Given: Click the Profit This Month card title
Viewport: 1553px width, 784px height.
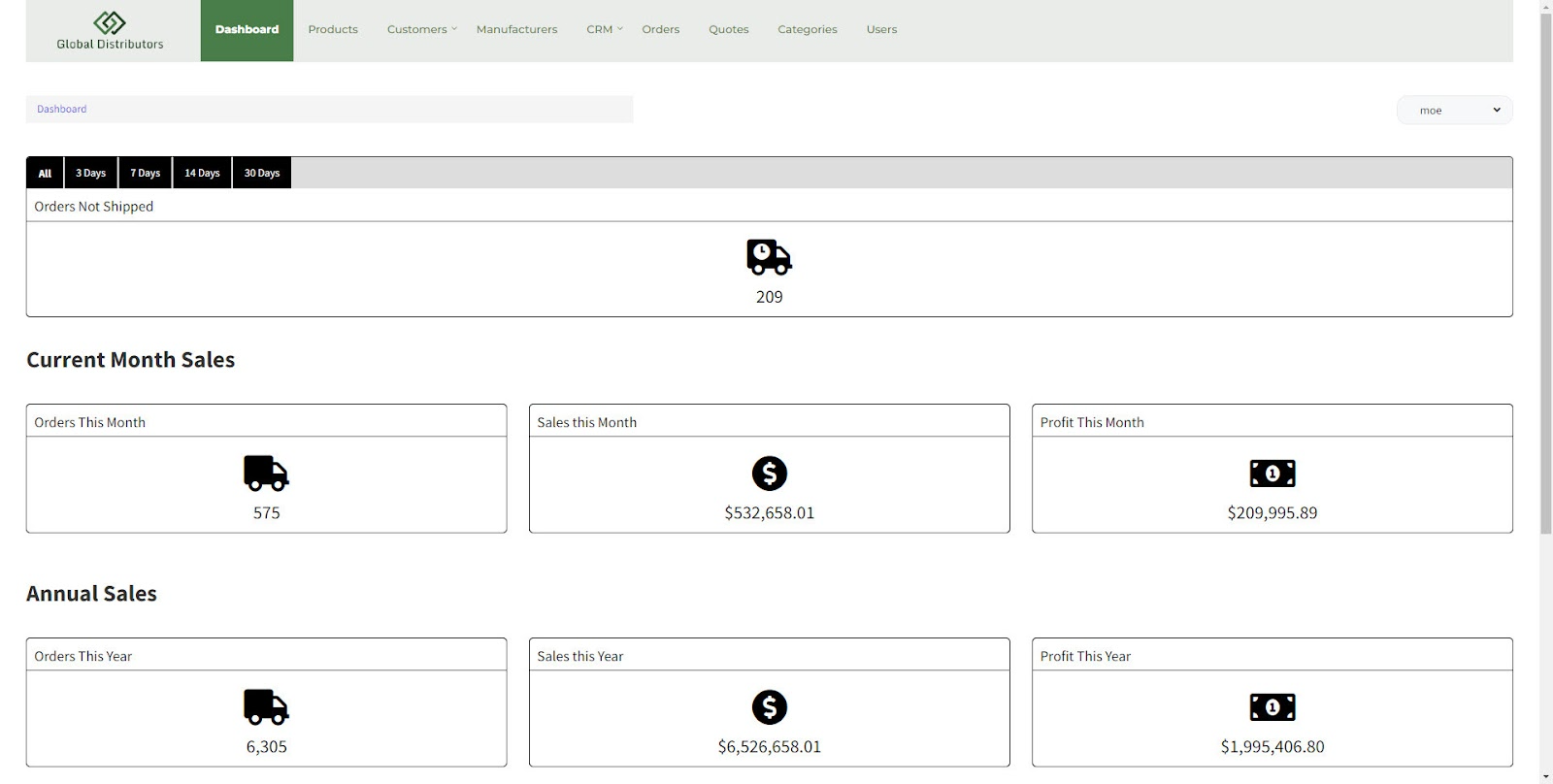Looking at the screenshot, I should point(1092,422).
